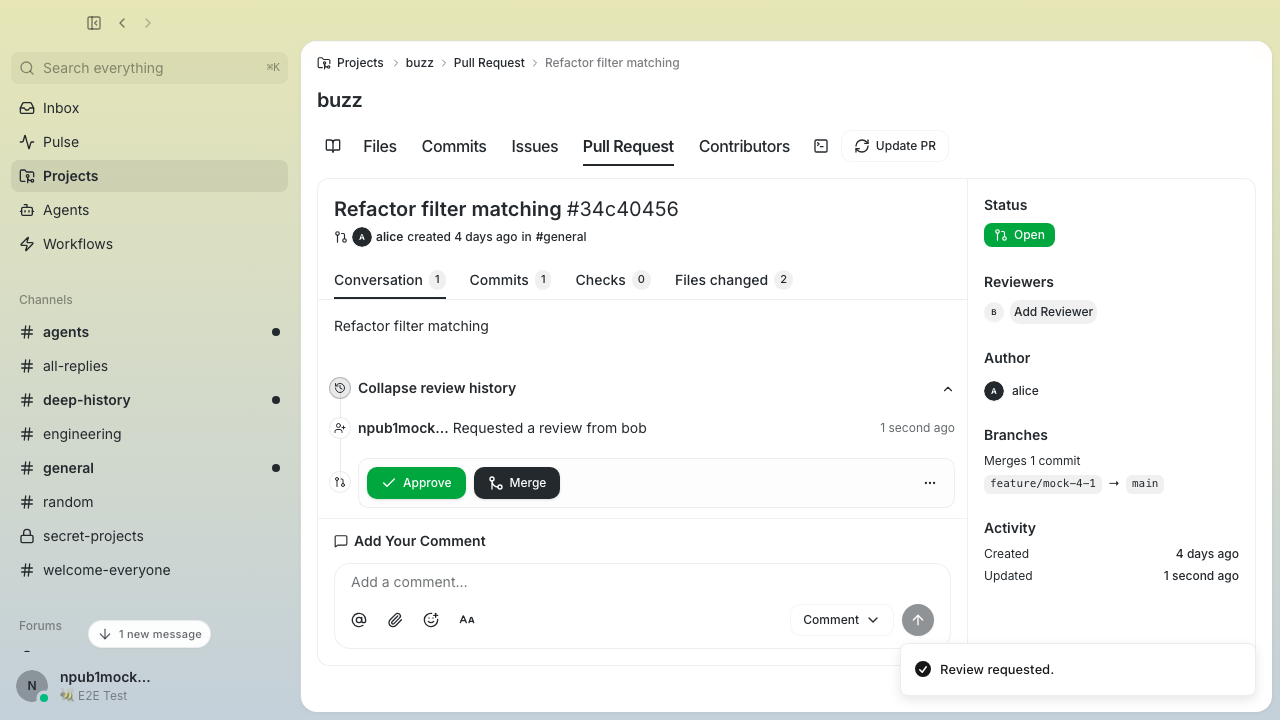Open Agents in the sidebar

pyautogui.click(x=150, y=210)
